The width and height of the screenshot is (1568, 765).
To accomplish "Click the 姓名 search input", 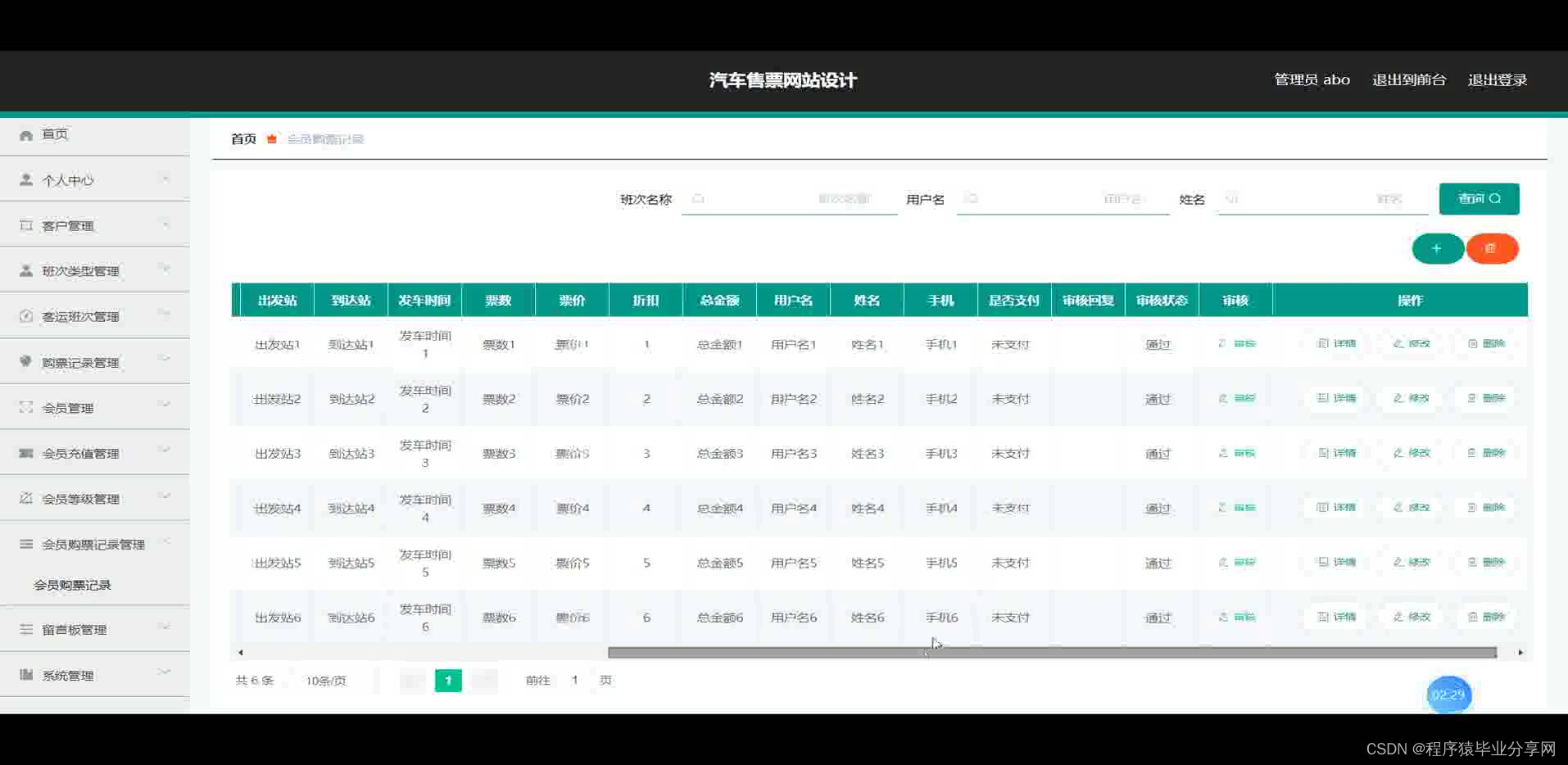I will point(1322,199).
